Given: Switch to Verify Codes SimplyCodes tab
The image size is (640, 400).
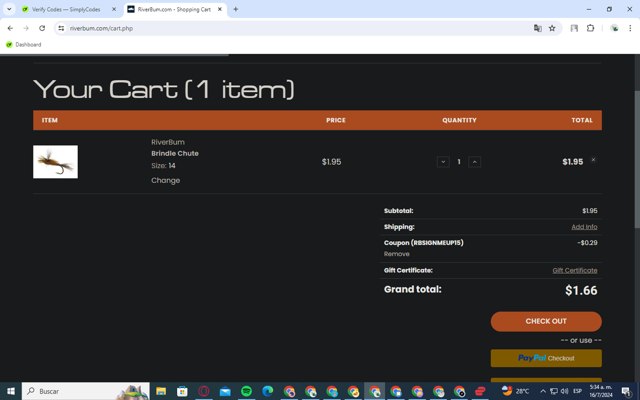Looking at the screenshot, I should click(65, 9).
